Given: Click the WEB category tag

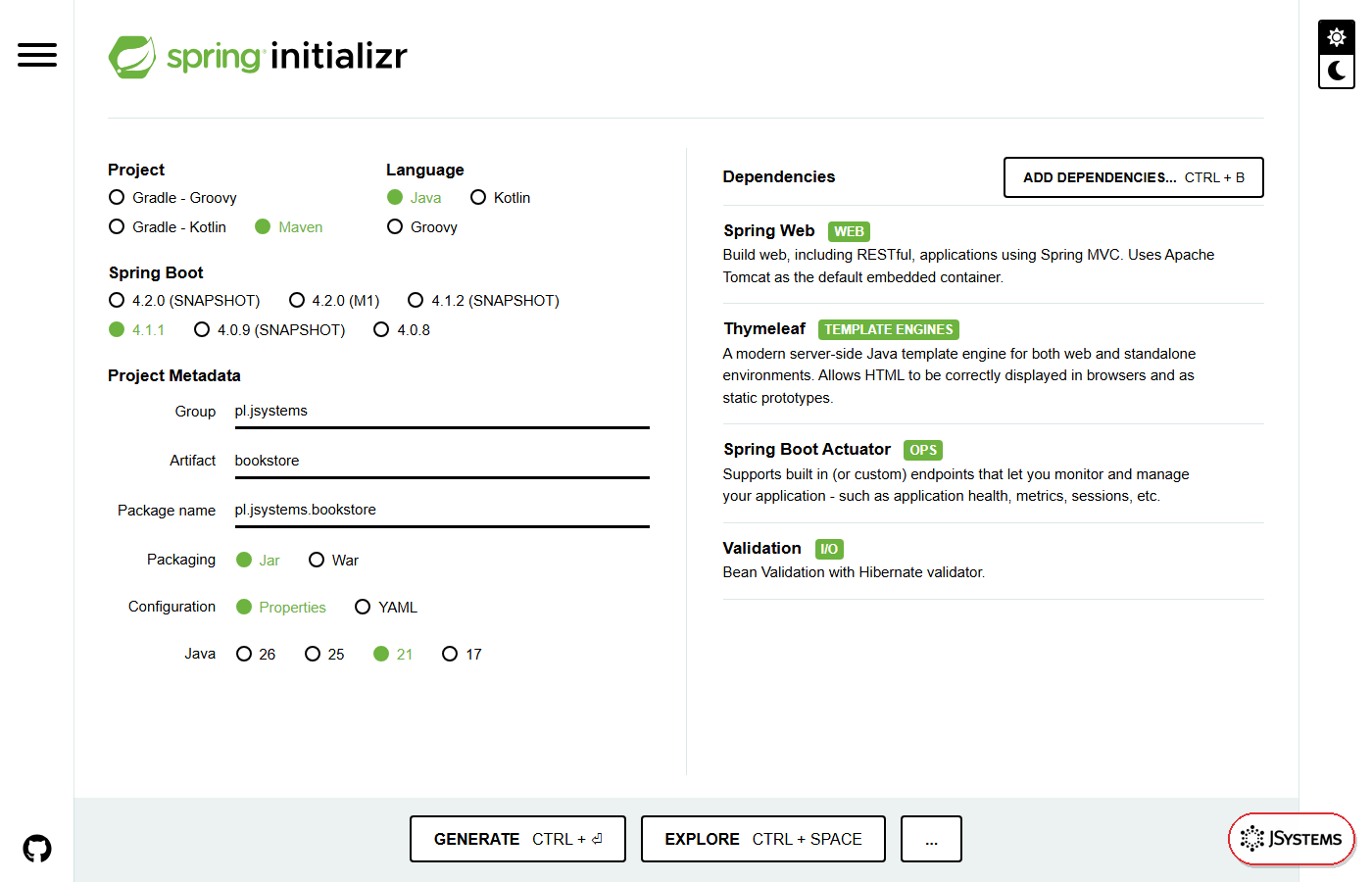Looking at the screenshot, I should pos(849,232).
